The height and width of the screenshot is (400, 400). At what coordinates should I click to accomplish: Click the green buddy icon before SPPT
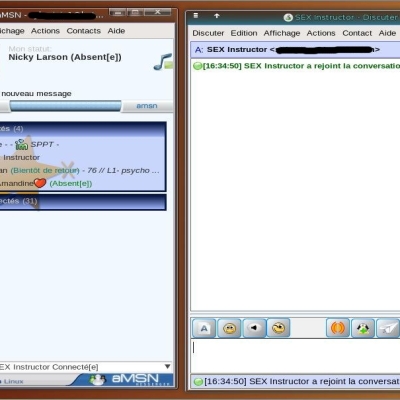pos(22,144)
